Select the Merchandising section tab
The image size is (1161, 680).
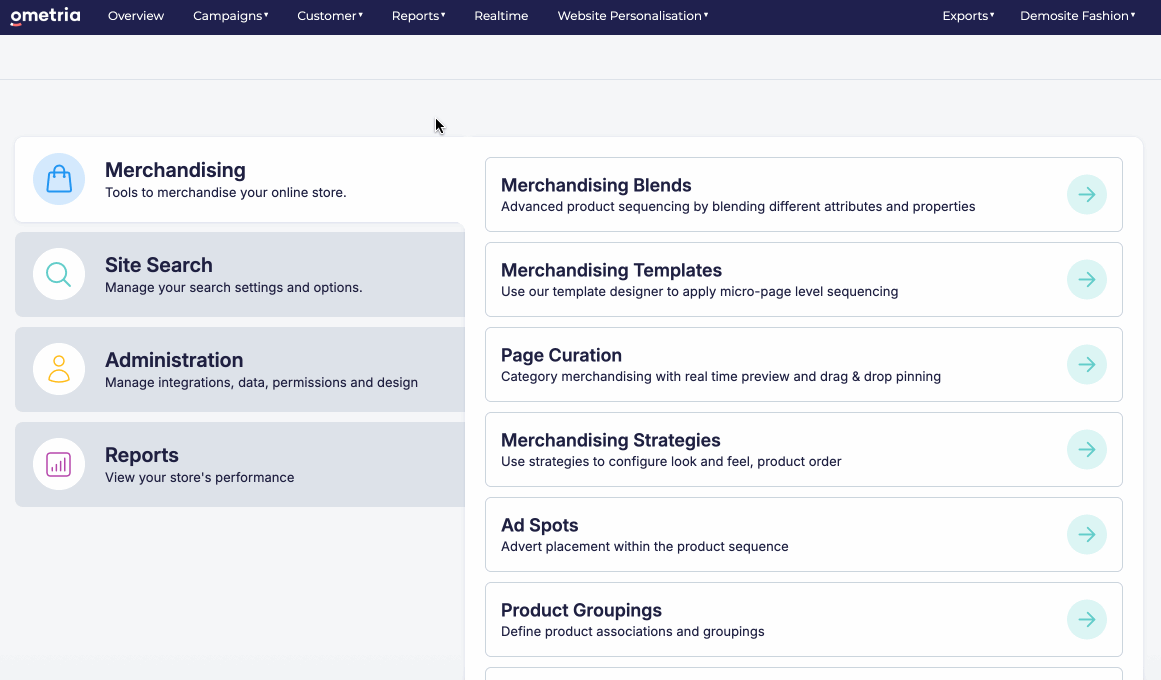click(x=240, y=179)
